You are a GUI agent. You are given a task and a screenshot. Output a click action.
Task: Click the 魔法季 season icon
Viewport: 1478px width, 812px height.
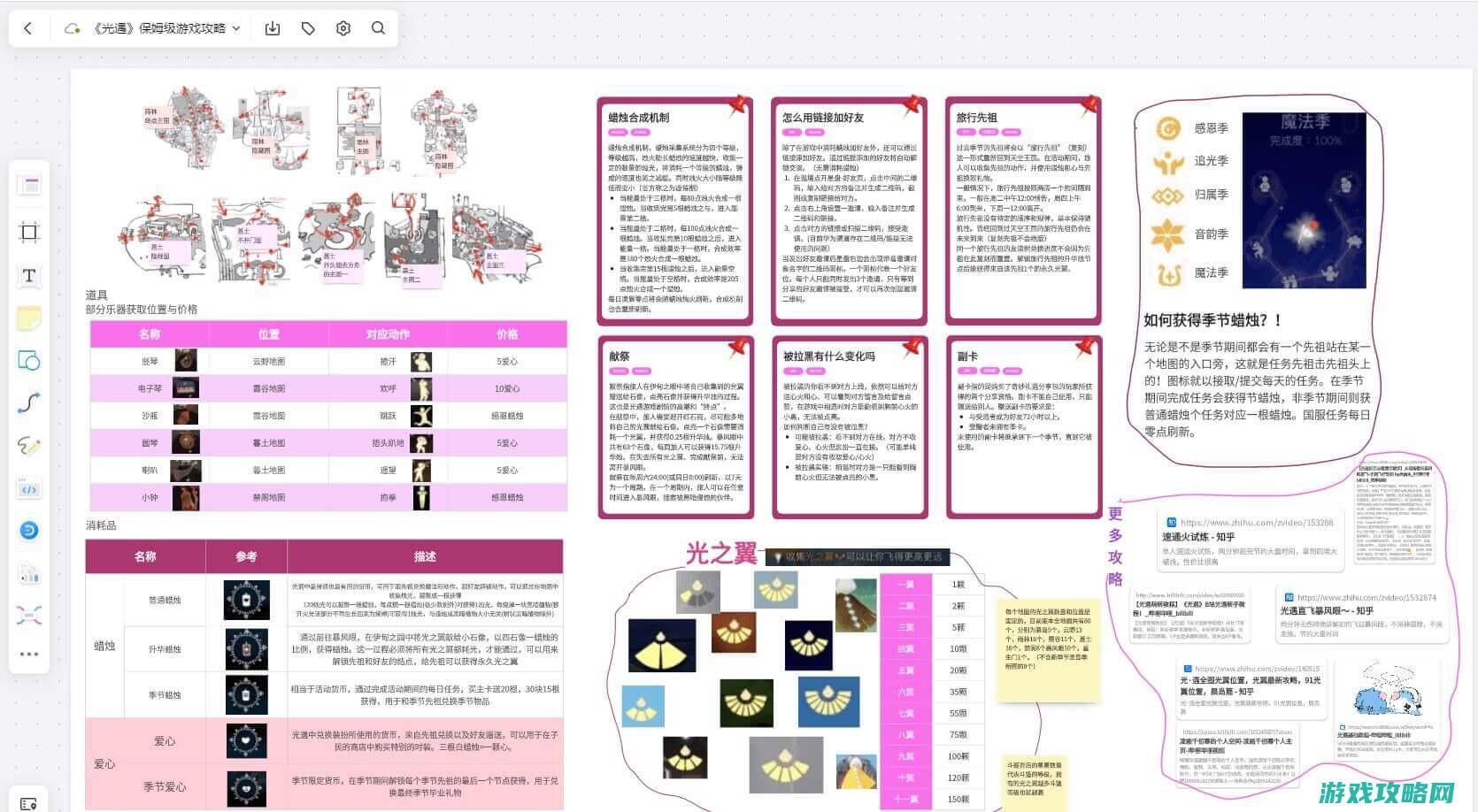(x=1168, y=273)
